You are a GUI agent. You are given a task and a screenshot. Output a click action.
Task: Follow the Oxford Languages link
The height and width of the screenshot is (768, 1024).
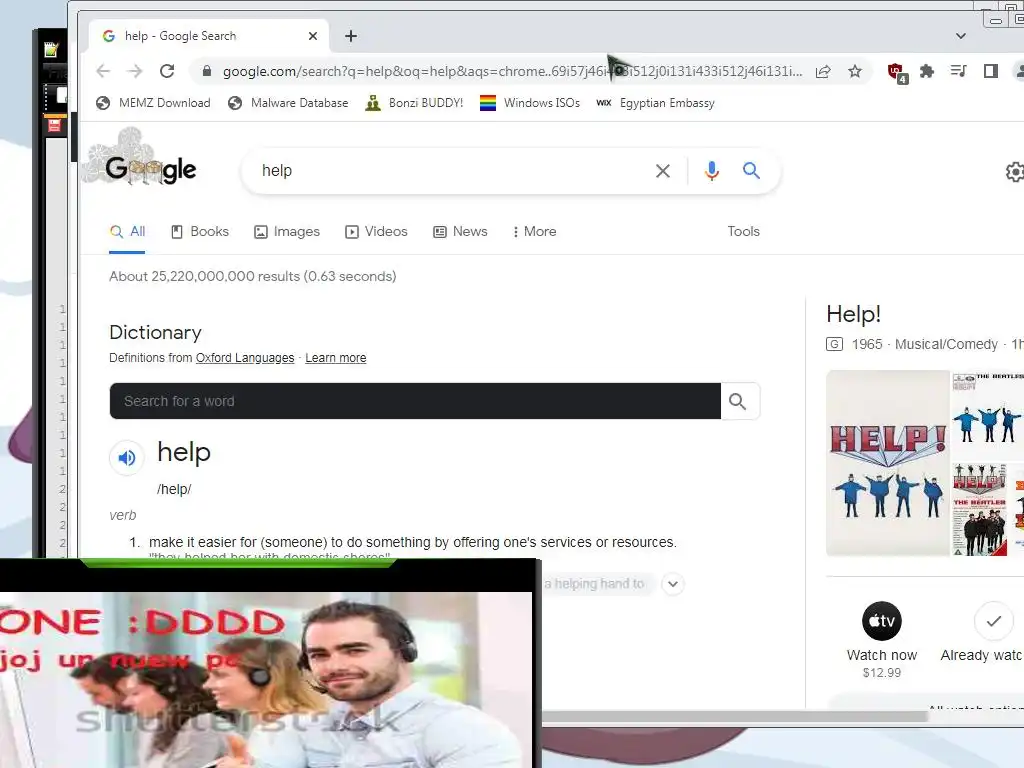[245, 358]
